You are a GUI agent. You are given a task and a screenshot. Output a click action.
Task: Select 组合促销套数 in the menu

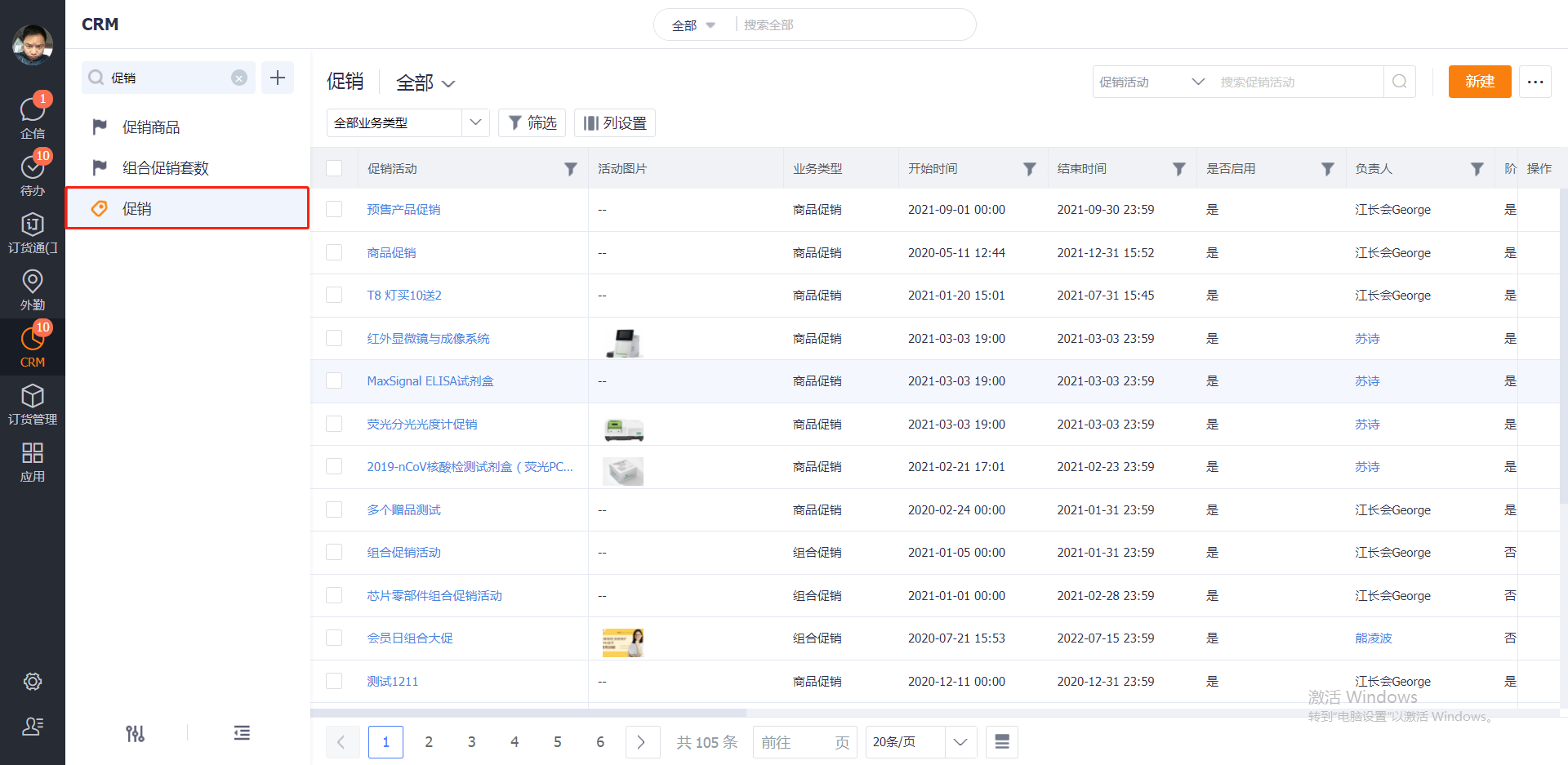coord(166,167)
